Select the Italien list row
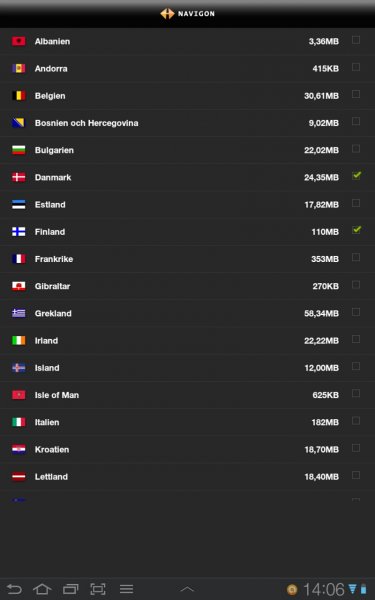375x600 pixels. pyautogui.click(x=188, y=422)
